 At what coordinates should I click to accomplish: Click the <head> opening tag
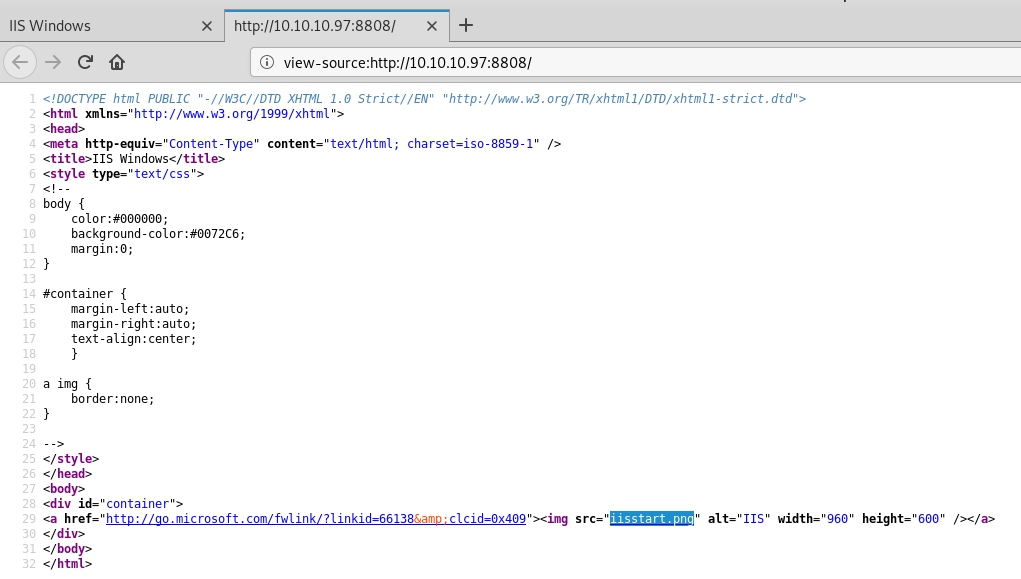[64, 129]
